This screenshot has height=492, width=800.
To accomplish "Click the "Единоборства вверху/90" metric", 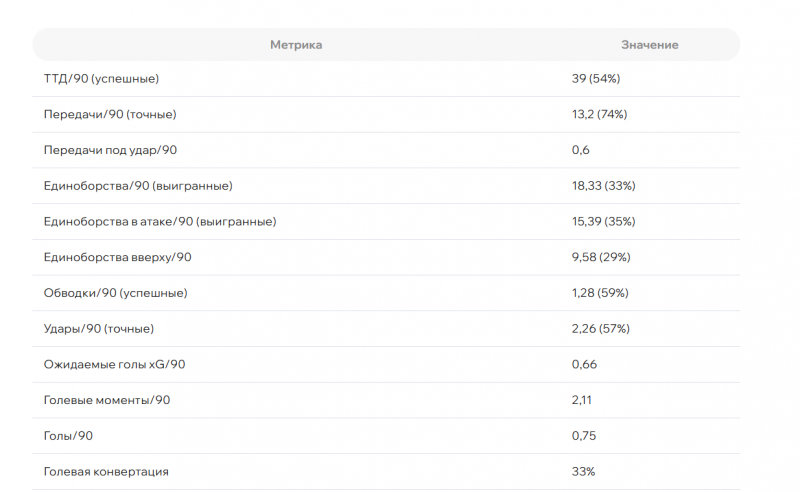I will click(117, 257).
